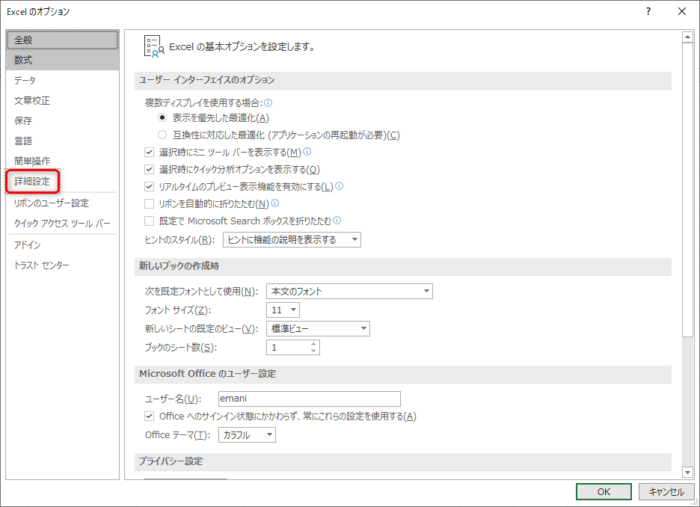This screenshot has height=507, width=700.
Task: Select 表示を優先した最適化 radio button
Action: pyautogui.click(x=163, y=118)
